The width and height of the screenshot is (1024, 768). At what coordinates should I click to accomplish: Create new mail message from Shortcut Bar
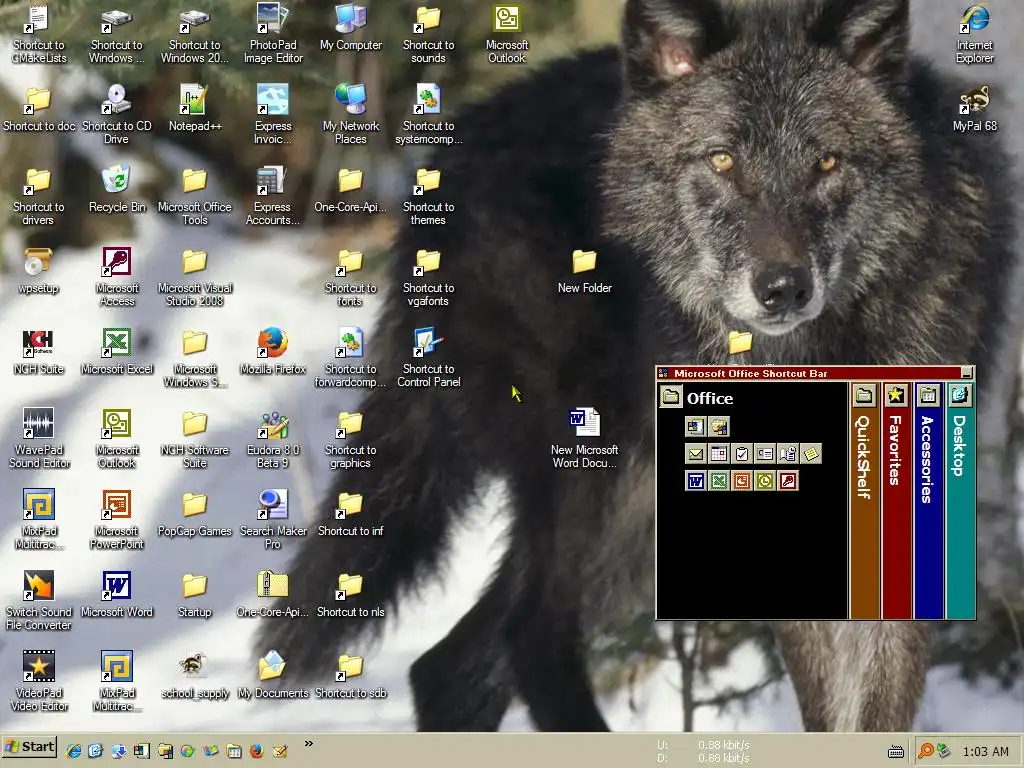coord(695,453)
